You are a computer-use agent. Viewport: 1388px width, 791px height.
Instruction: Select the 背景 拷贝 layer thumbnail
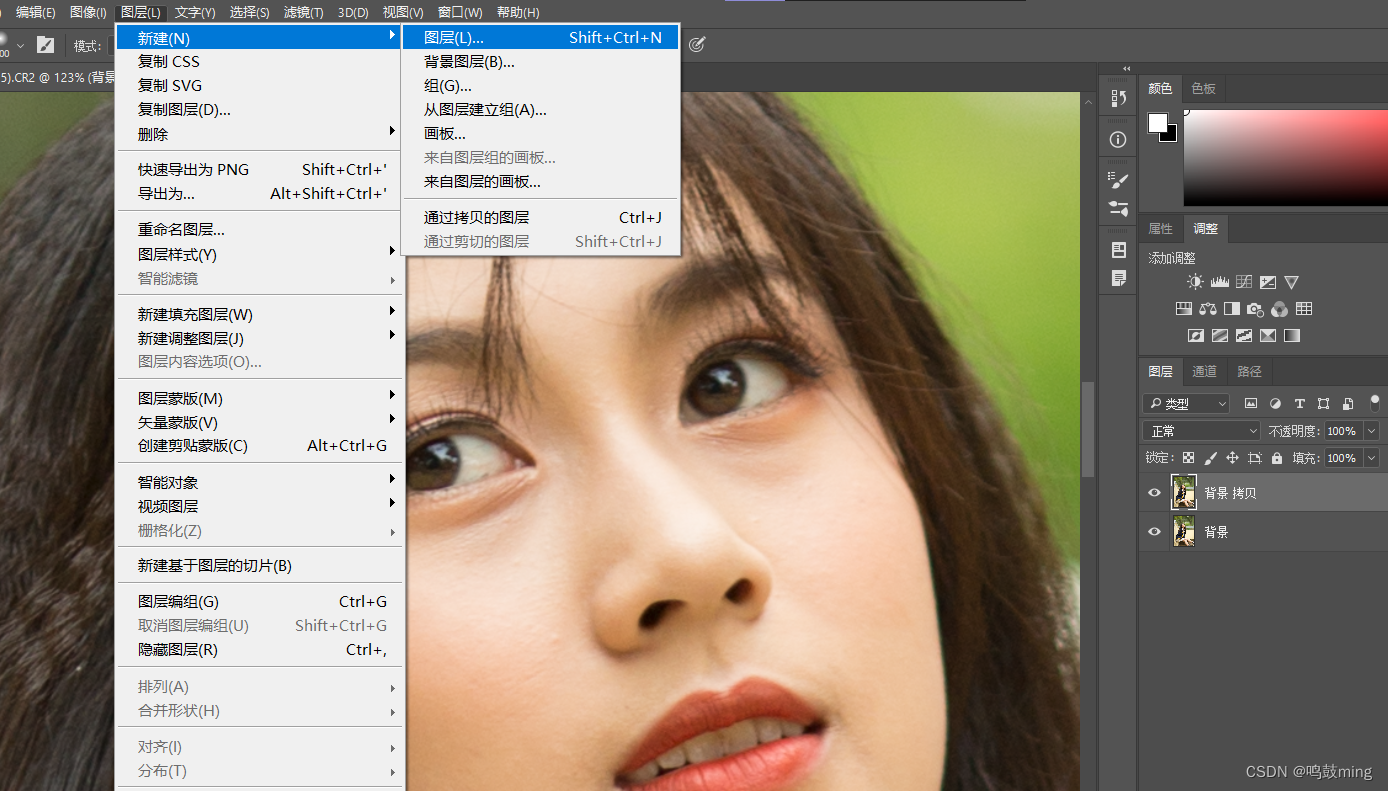click(1184, 493)
